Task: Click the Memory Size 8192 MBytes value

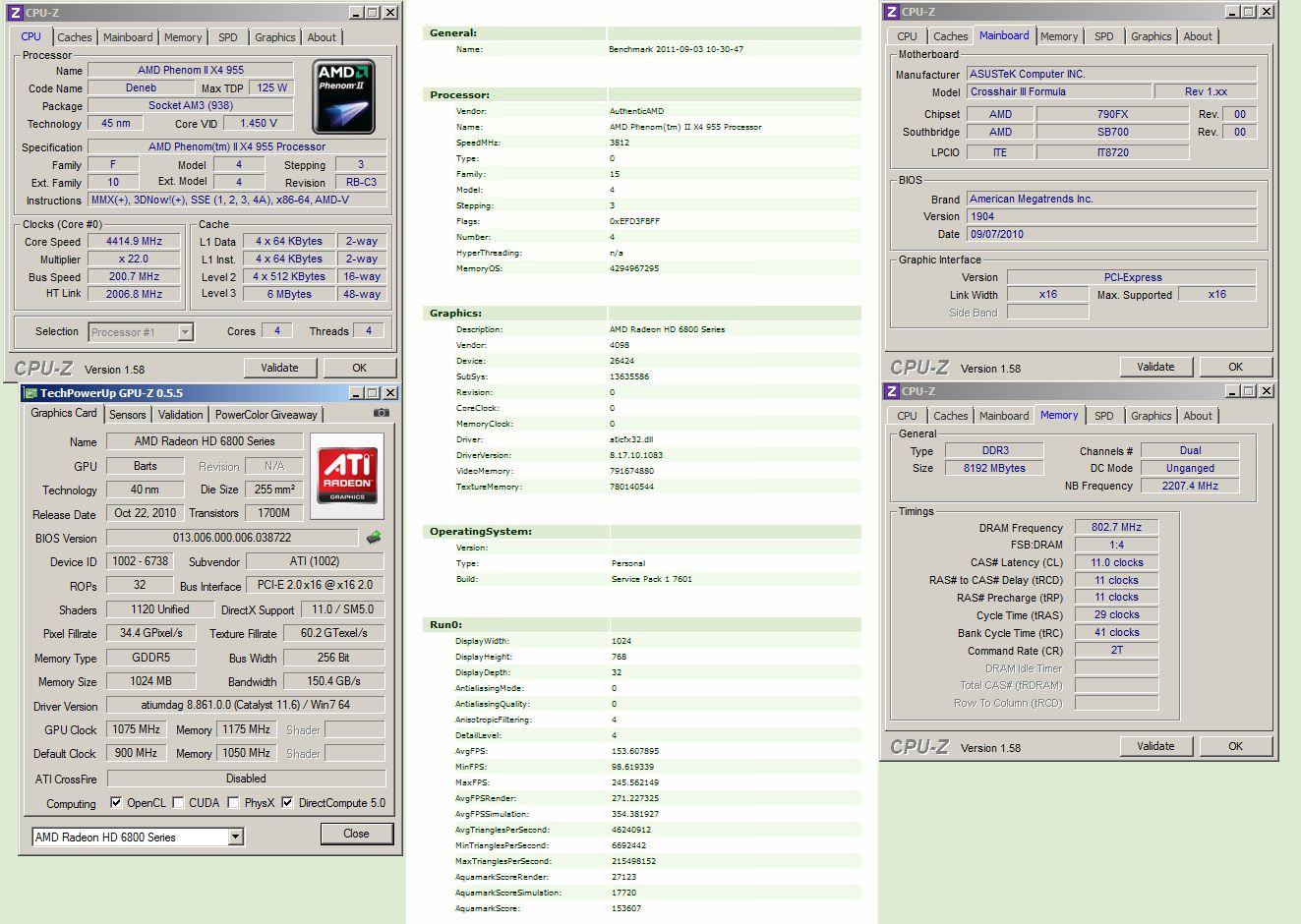Action: point(994,468)
